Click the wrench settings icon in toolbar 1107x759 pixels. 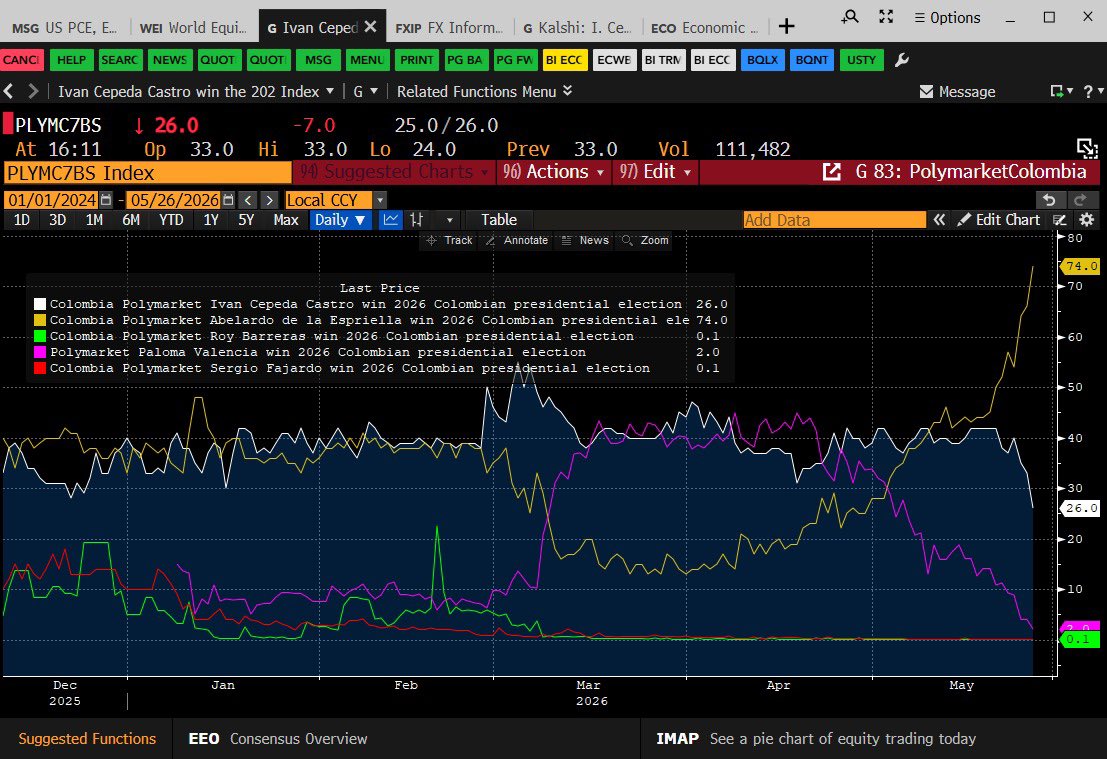click(902, 60)
